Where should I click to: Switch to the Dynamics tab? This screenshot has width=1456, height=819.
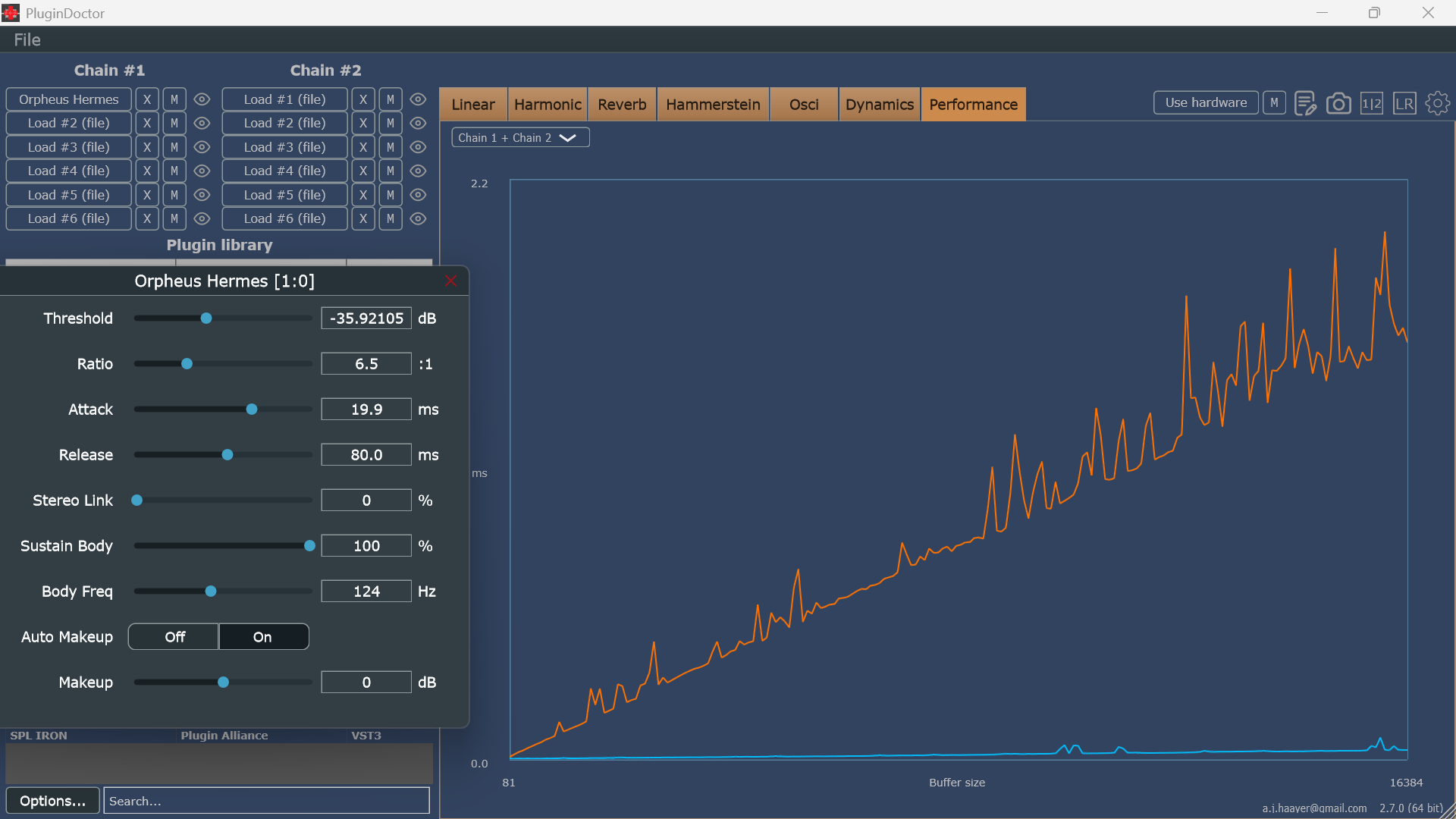pyautogui.click(x=880, y=104)
